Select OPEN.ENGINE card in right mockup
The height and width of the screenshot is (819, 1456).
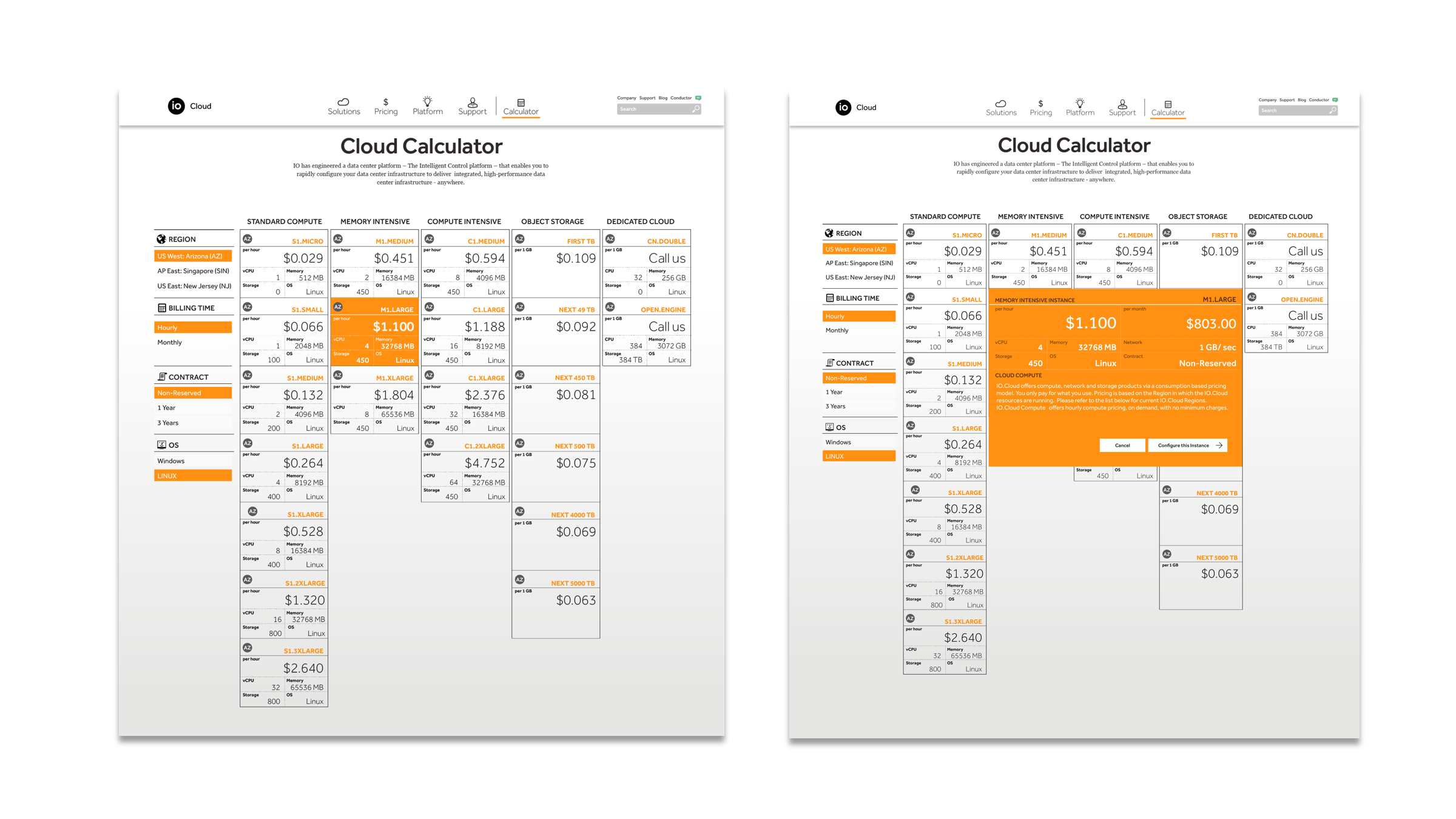(1286, 320)
